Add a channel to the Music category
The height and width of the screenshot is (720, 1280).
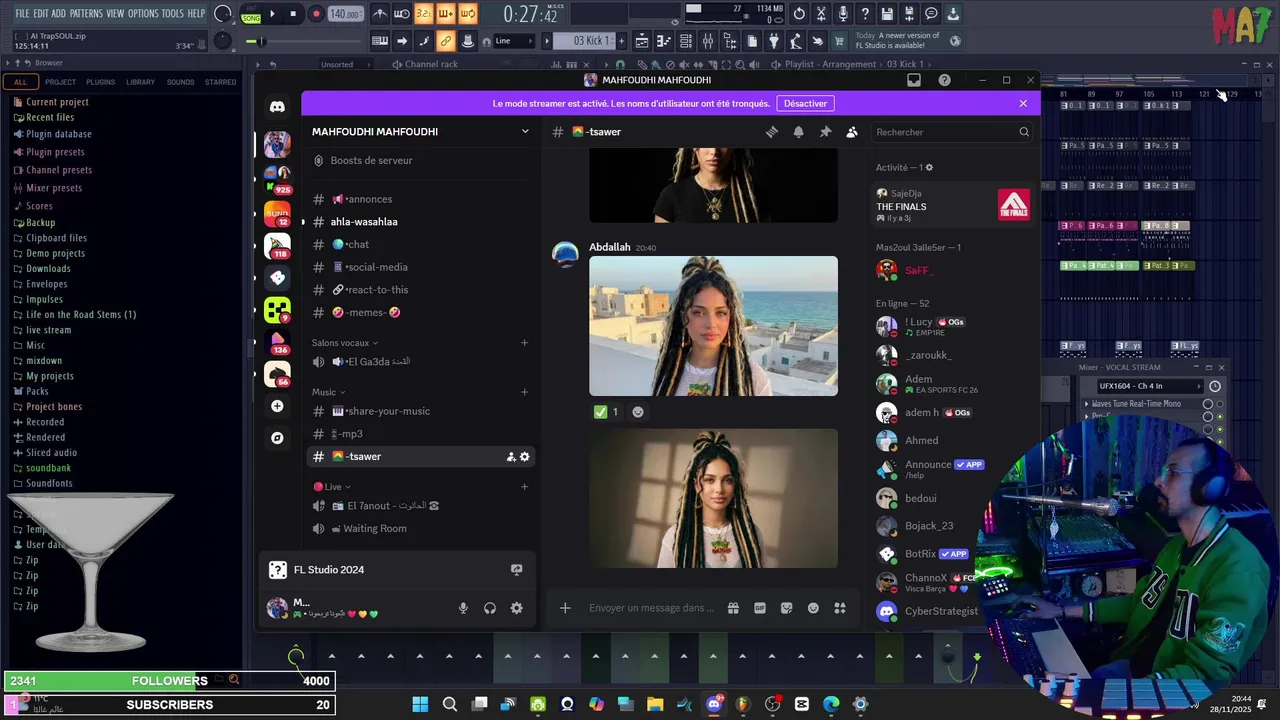pyautogui.click(x=524, y=392)
